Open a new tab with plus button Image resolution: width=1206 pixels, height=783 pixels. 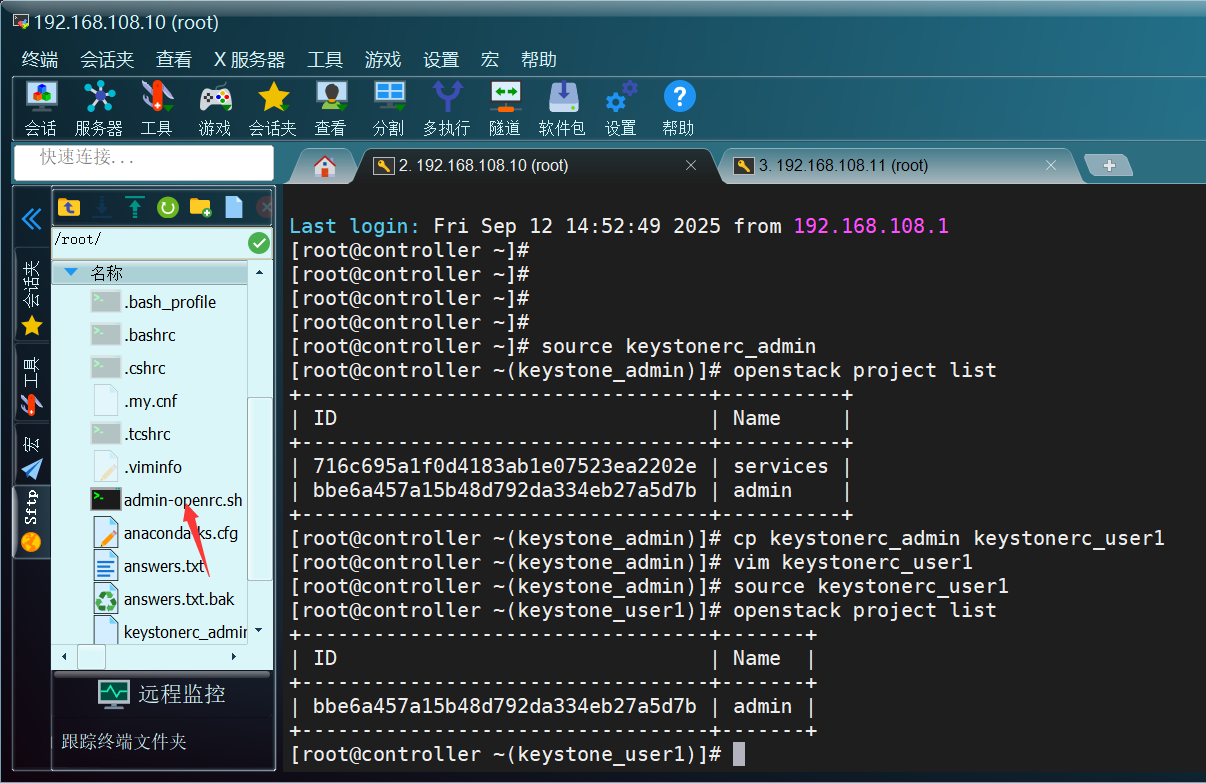[1108, 165]
